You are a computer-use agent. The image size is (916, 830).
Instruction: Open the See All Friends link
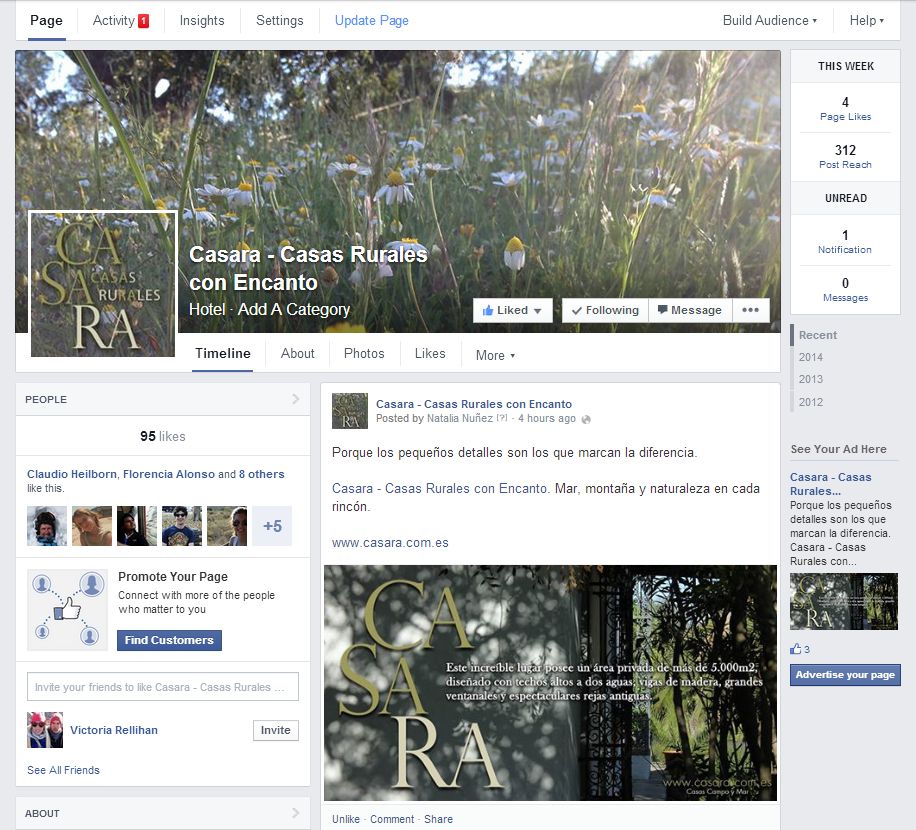coord(63,770)
